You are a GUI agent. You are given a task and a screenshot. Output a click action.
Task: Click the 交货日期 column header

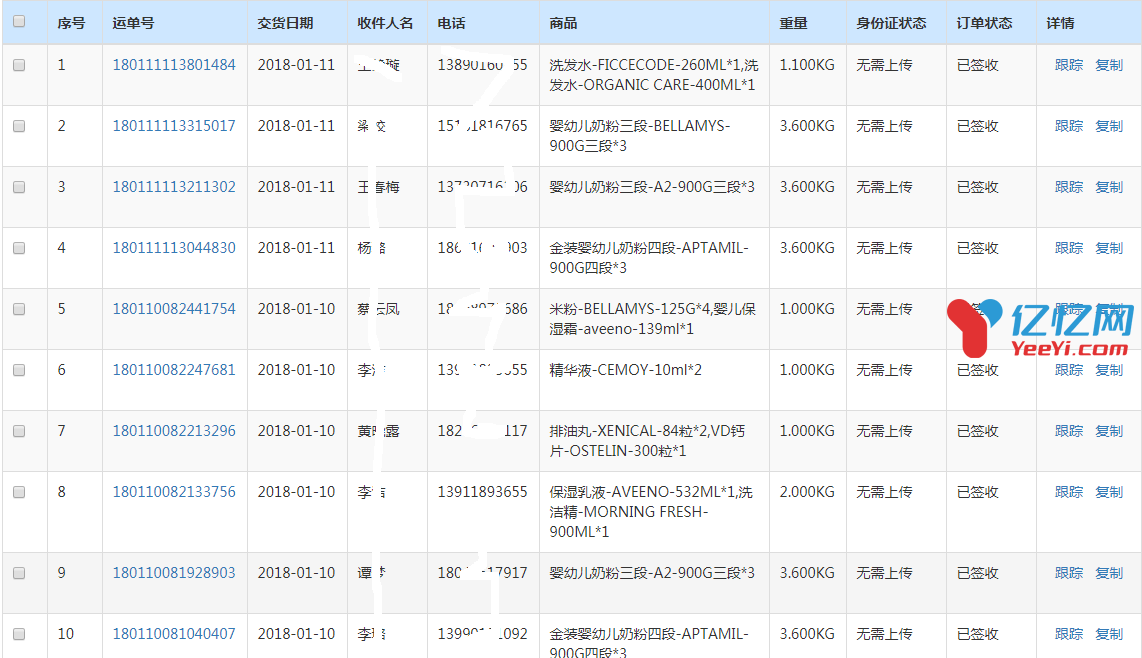click(x=286, y=23)
